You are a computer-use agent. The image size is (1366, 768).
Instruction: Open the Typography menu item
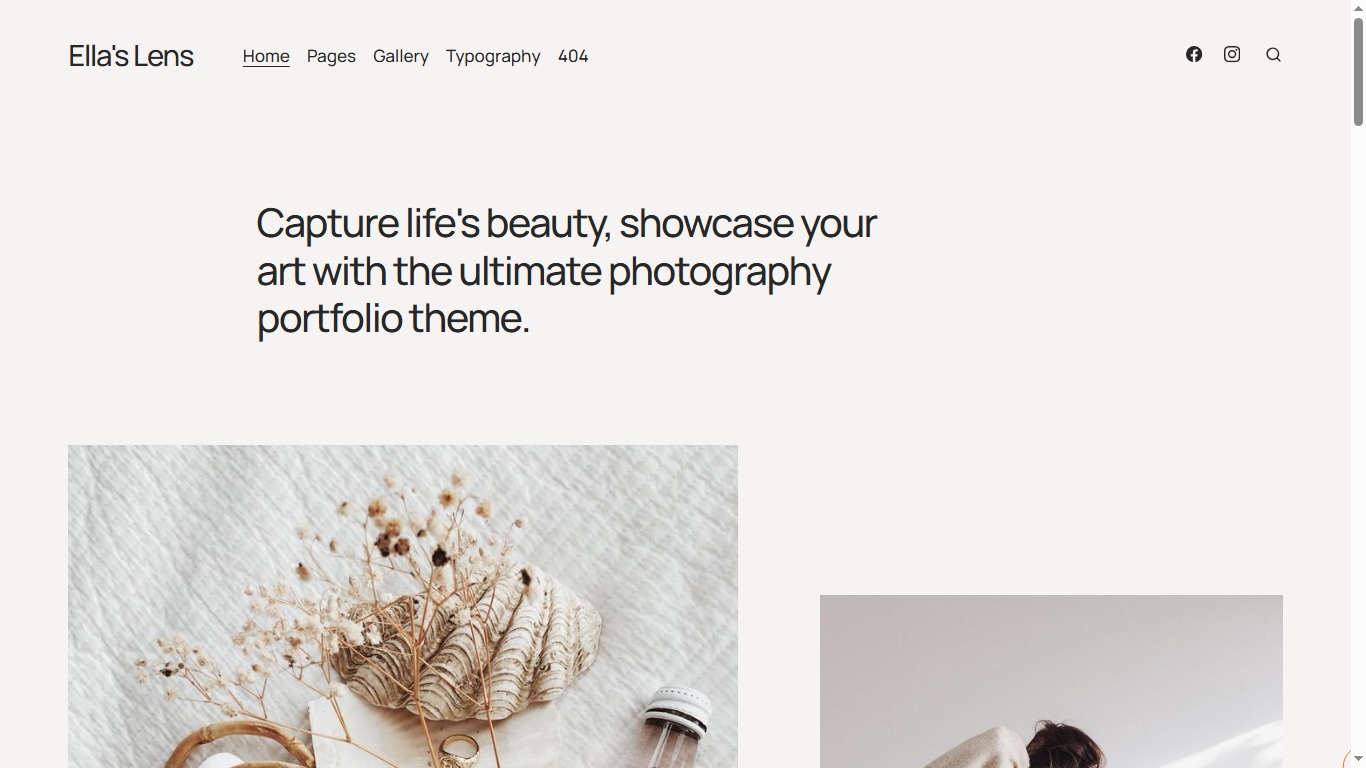493,56
